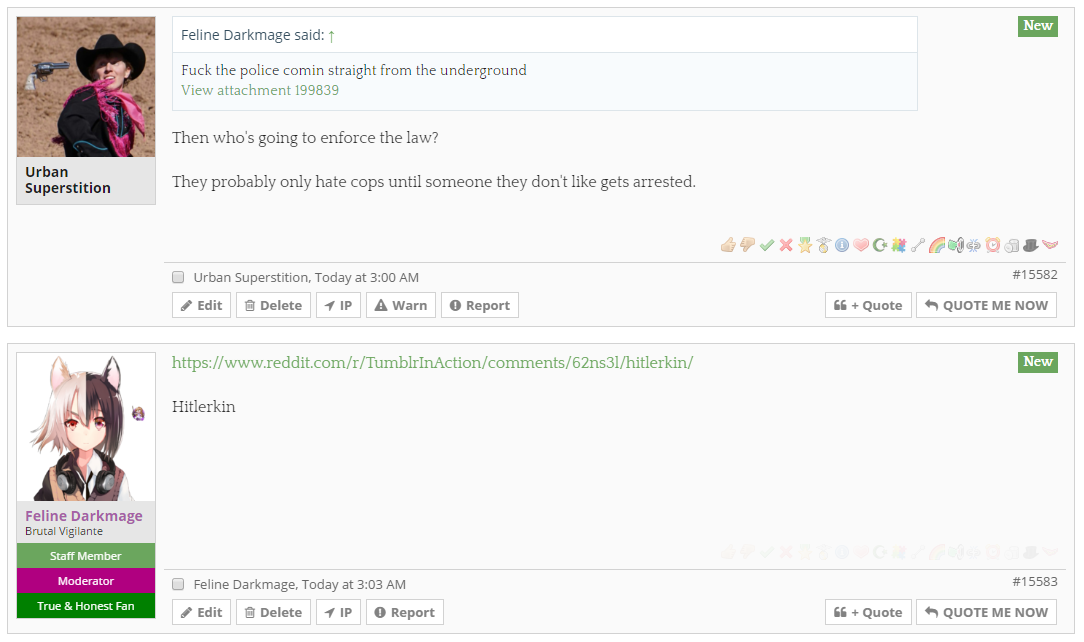
Task: Click broken chain link rating on post #15582
Action: (973, 245)
